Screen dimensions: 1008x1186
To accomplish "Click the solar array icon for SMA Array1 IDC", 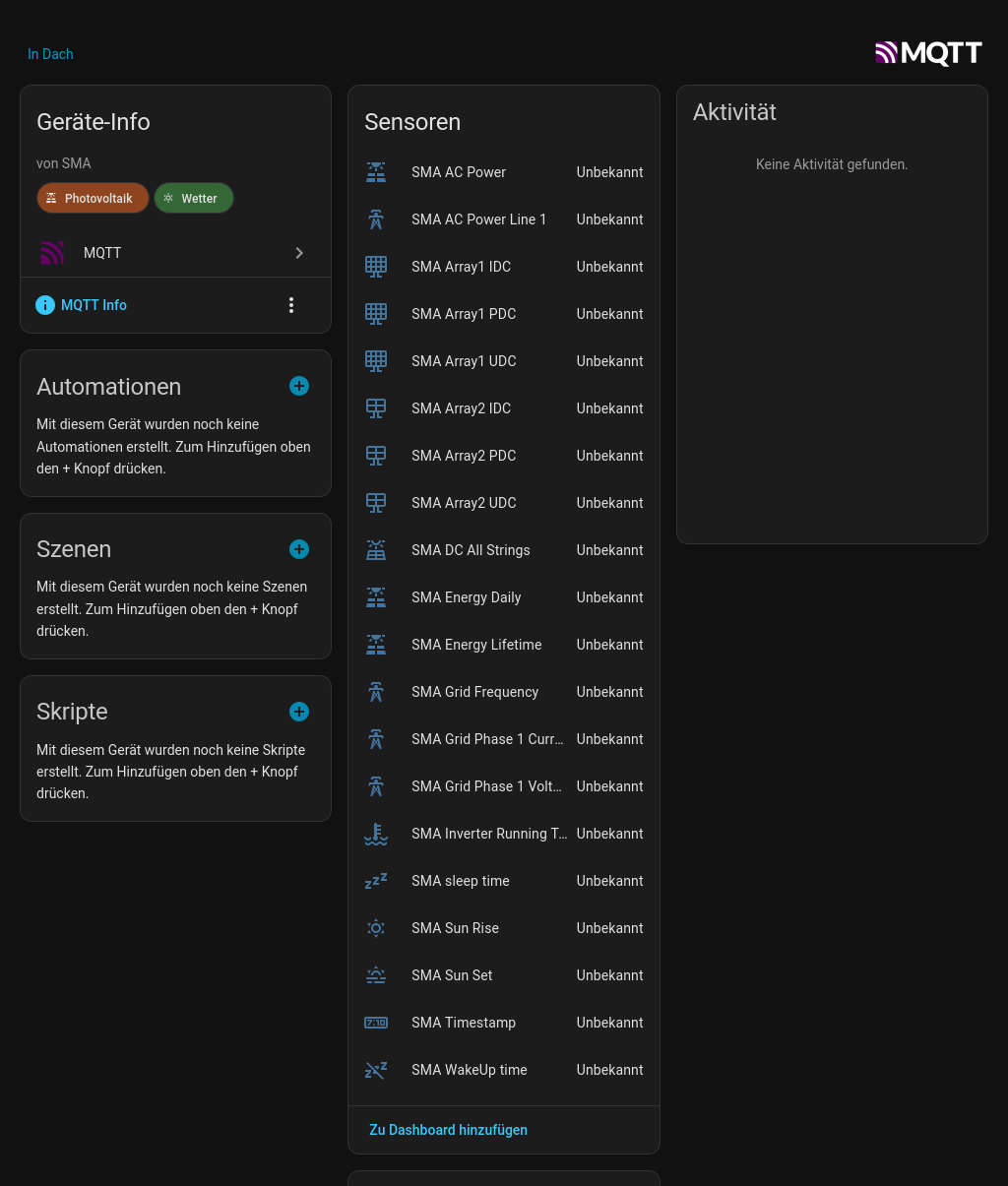I will click(376, 267).
